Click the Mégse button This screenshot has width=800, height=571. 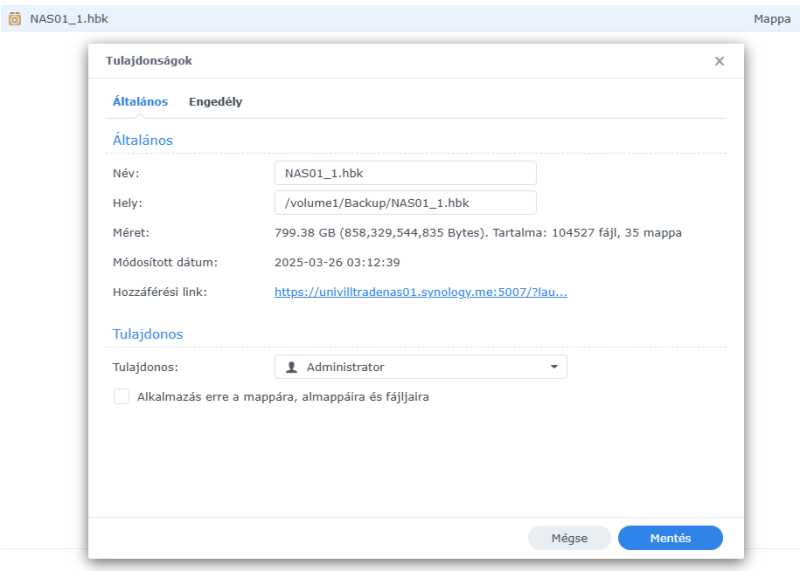(569, 538)
